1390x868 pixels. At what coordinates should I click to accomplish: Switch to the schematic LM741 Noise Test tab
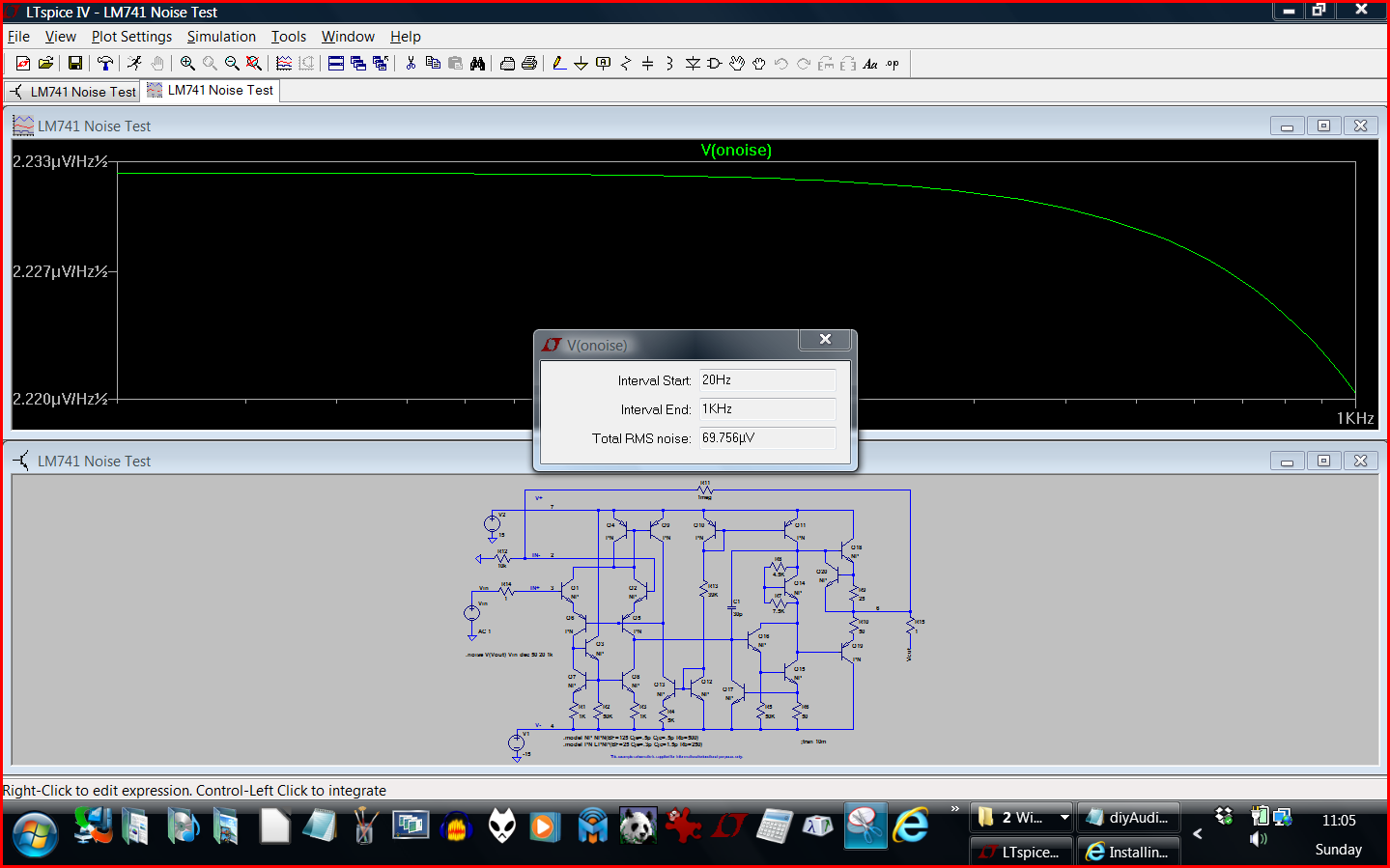tap(73, 92)
